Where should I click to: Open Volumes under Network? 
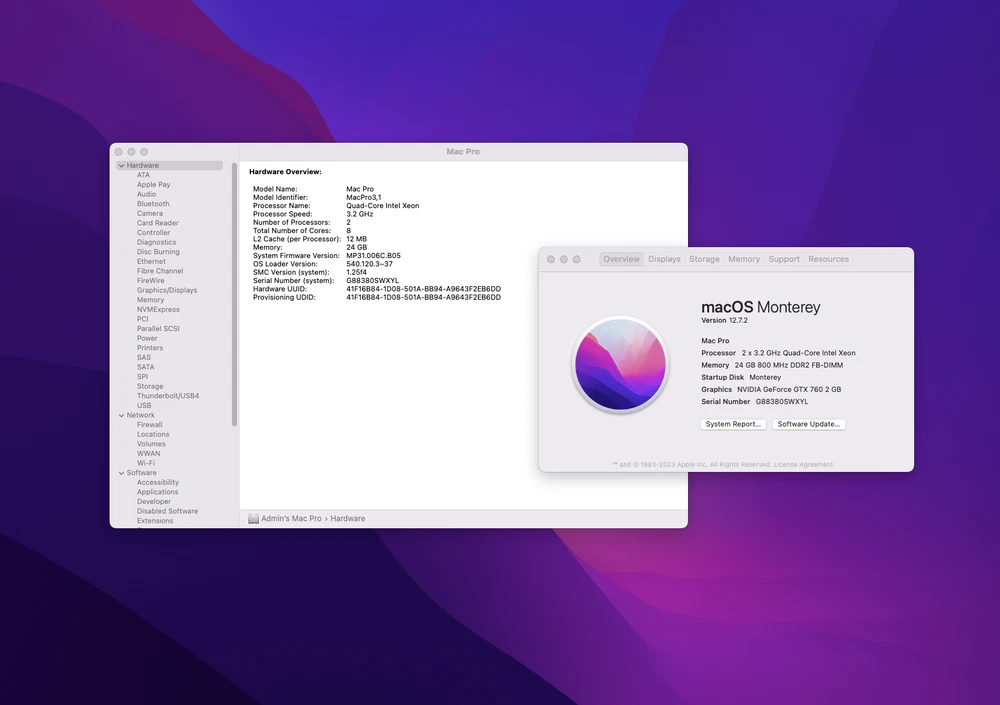(x=151, y=443)
